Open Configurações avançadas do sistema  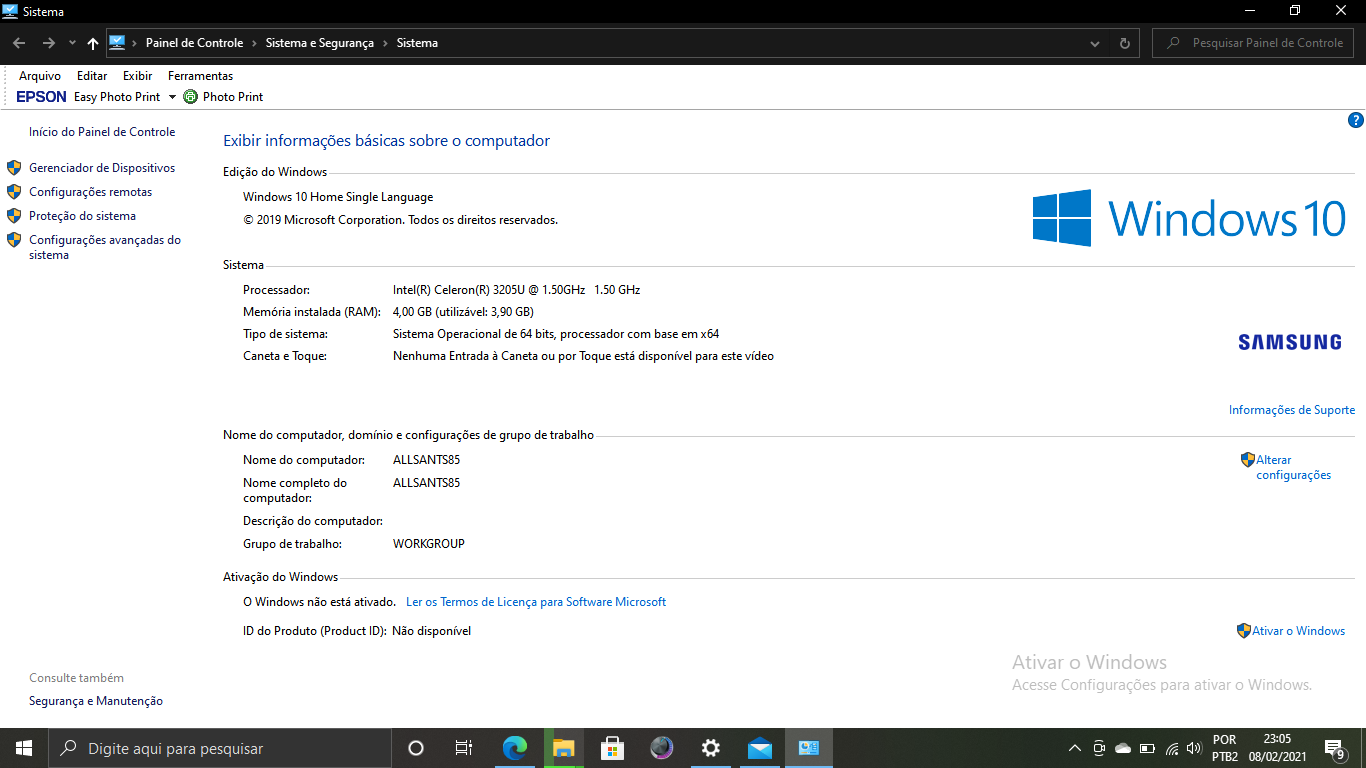click(105, 247)
